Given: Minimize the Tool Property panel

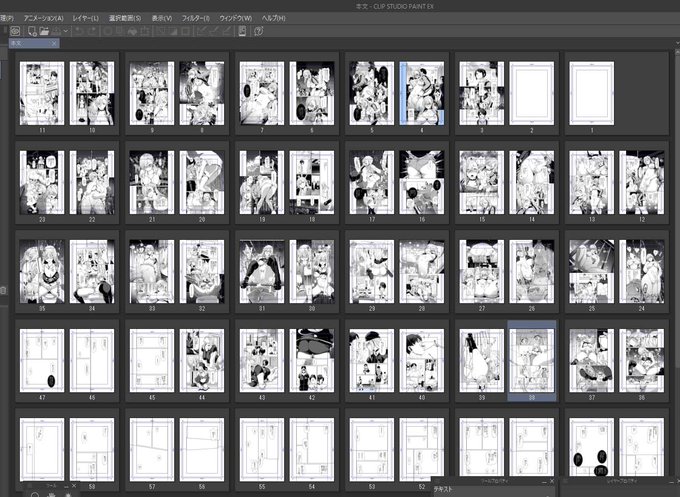Looking at the screenshot, I should (544, 481).
